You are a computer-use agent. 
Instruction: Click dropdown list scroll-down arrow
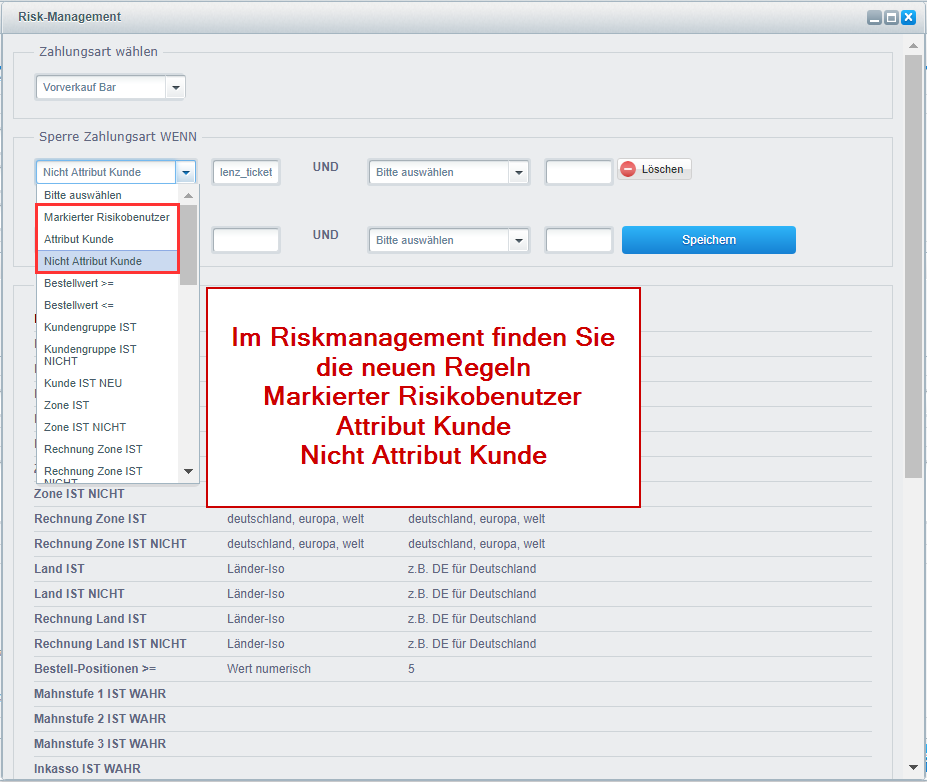[x=189, y=471]
